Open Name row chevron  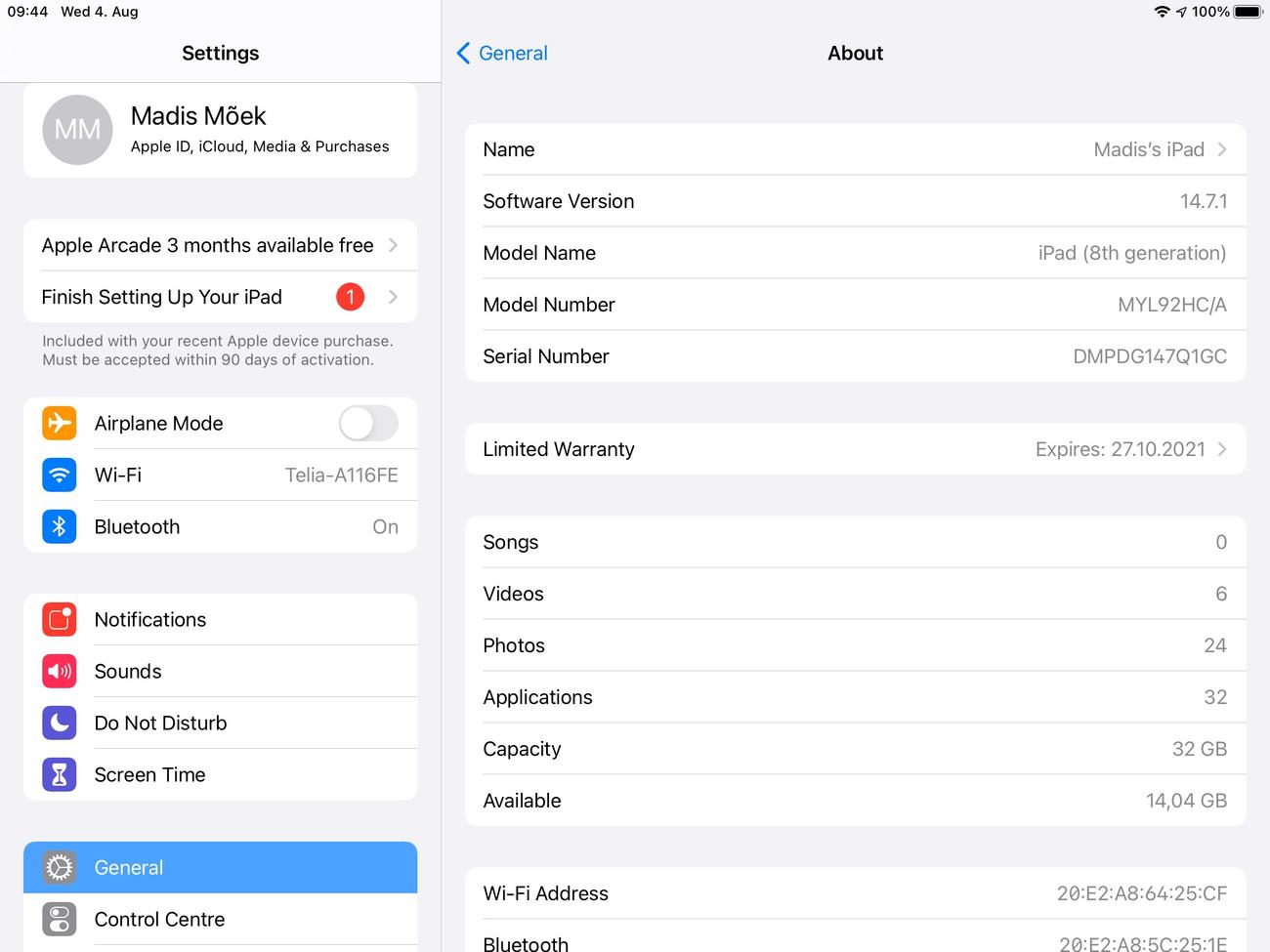[1222, 149]
